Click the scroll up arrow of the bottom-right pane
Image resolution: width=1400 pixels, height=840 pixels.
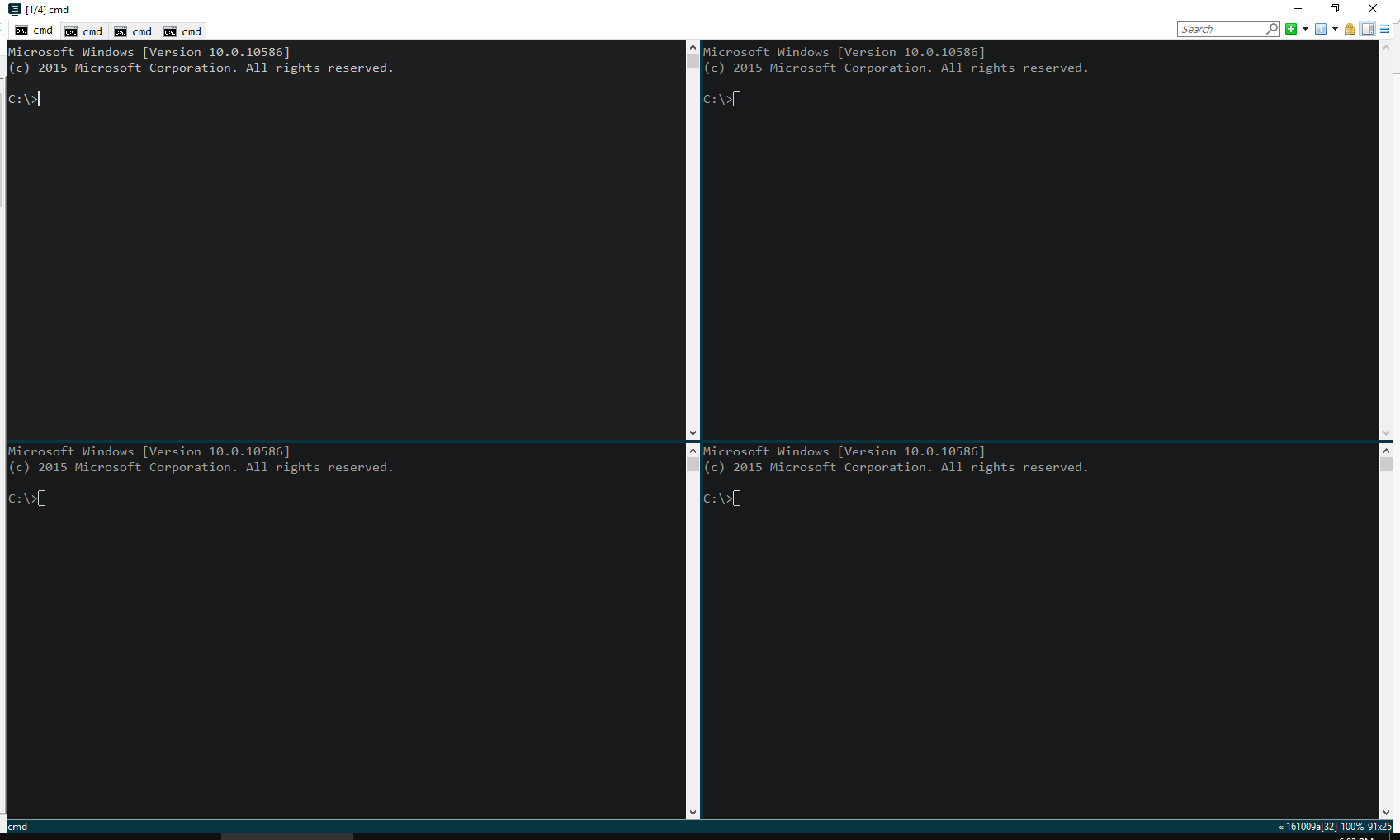pos(1386,451)
